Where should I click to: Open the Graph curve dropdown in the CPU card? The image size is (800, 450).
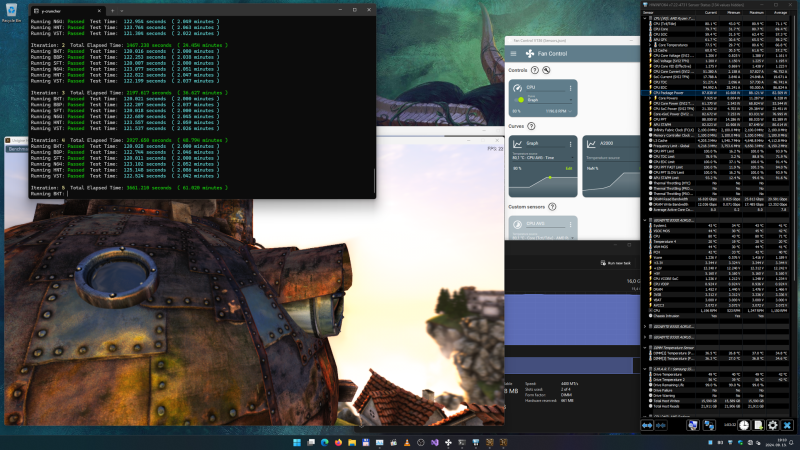[x=549, y=99]
